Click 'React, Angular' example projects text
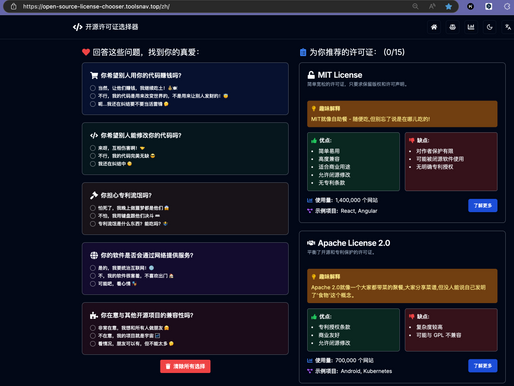514x386 pixels. 359,211
